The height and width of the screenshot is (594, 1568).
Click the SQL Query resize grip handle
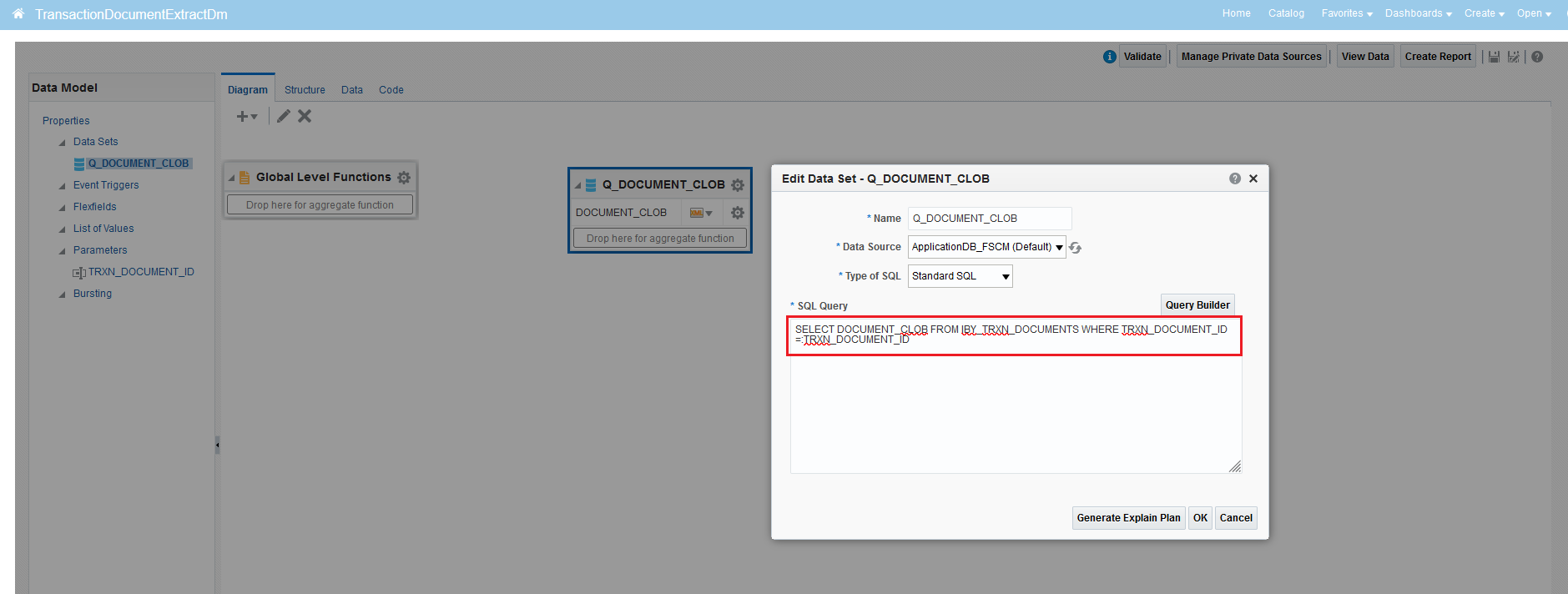click(1235, 466)
